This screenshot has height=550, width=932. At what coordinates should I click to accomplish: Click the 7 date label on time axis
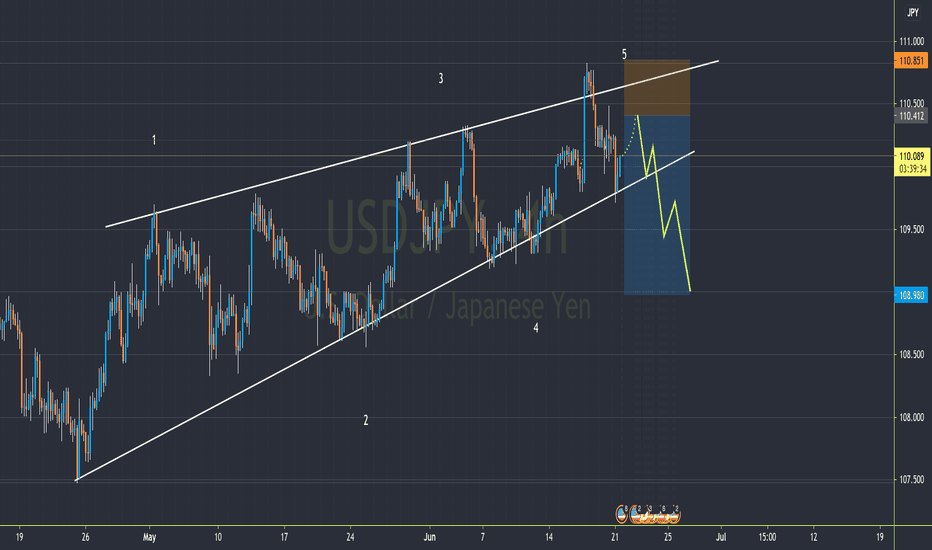tap(483, 538)
